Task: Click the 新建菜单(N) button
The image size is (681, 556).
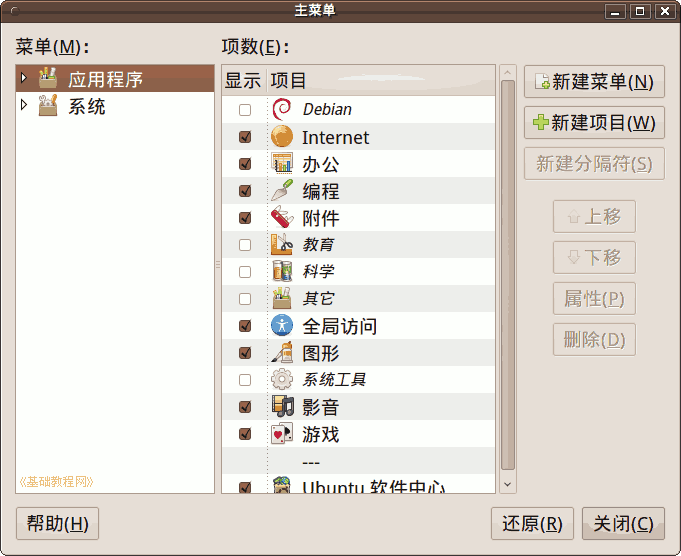Action: pos(594,82)
